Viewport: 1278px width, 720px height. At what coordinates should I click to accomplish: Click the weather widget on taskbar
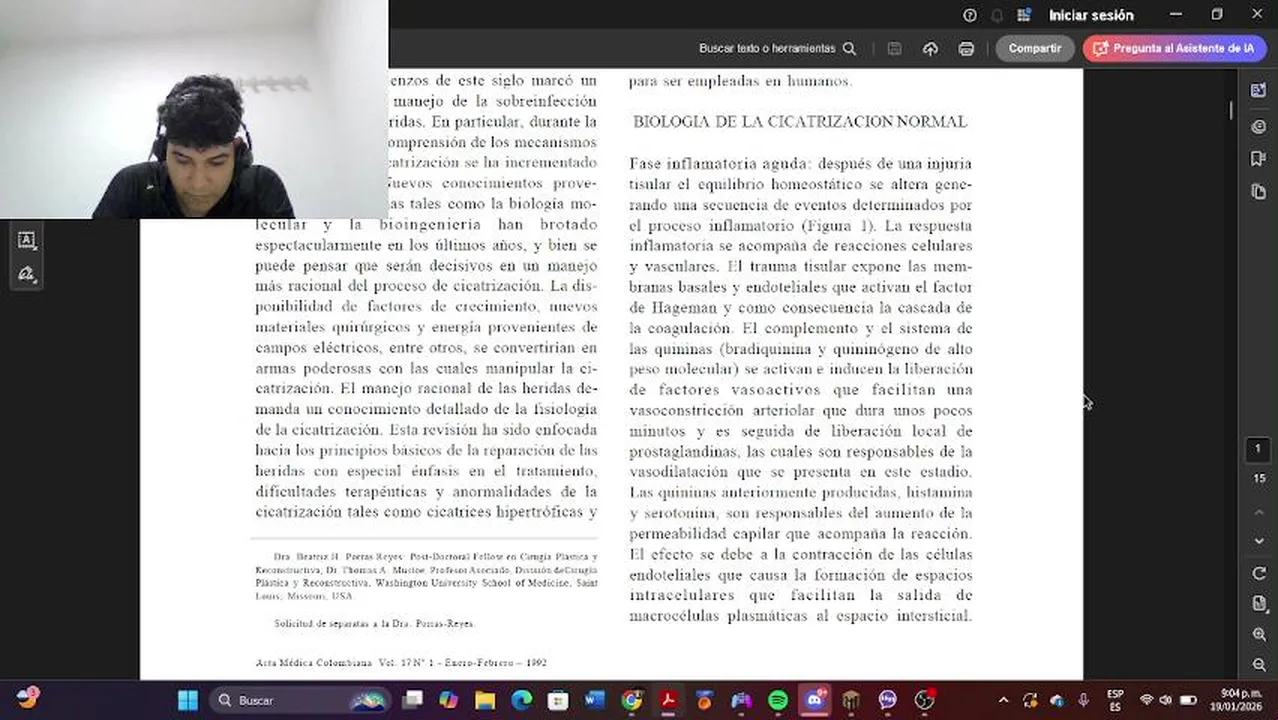pyautogui.click(x=27, y=699)
